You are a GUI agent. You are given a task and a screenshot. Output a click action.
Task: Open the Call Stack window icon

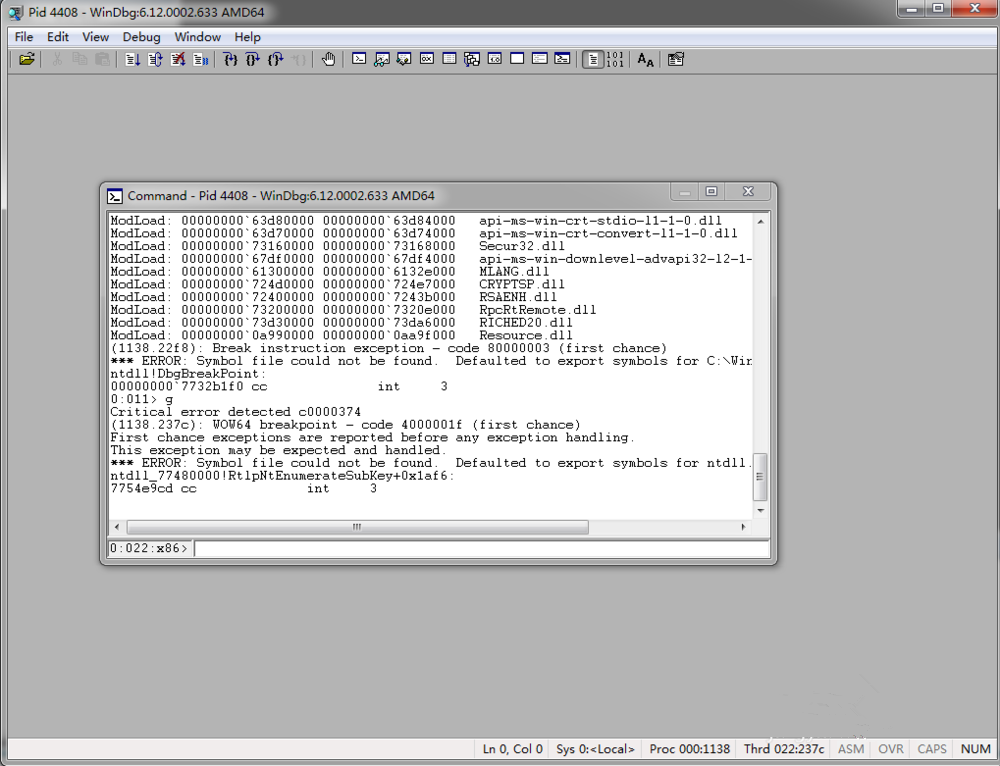pos(472,60)
